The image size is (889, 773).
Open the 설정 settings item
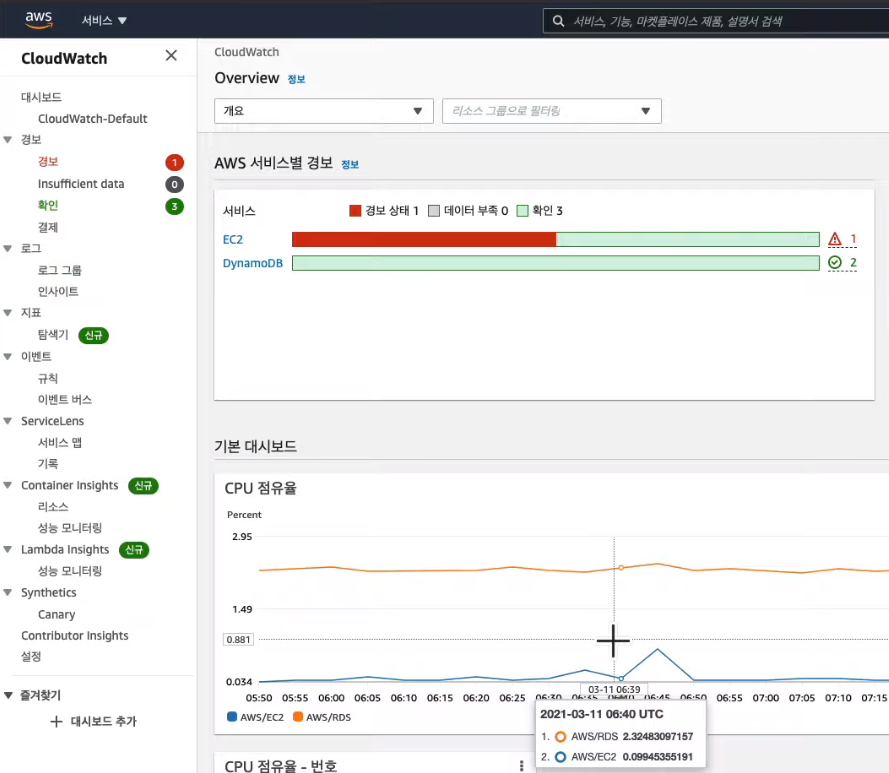31,656
